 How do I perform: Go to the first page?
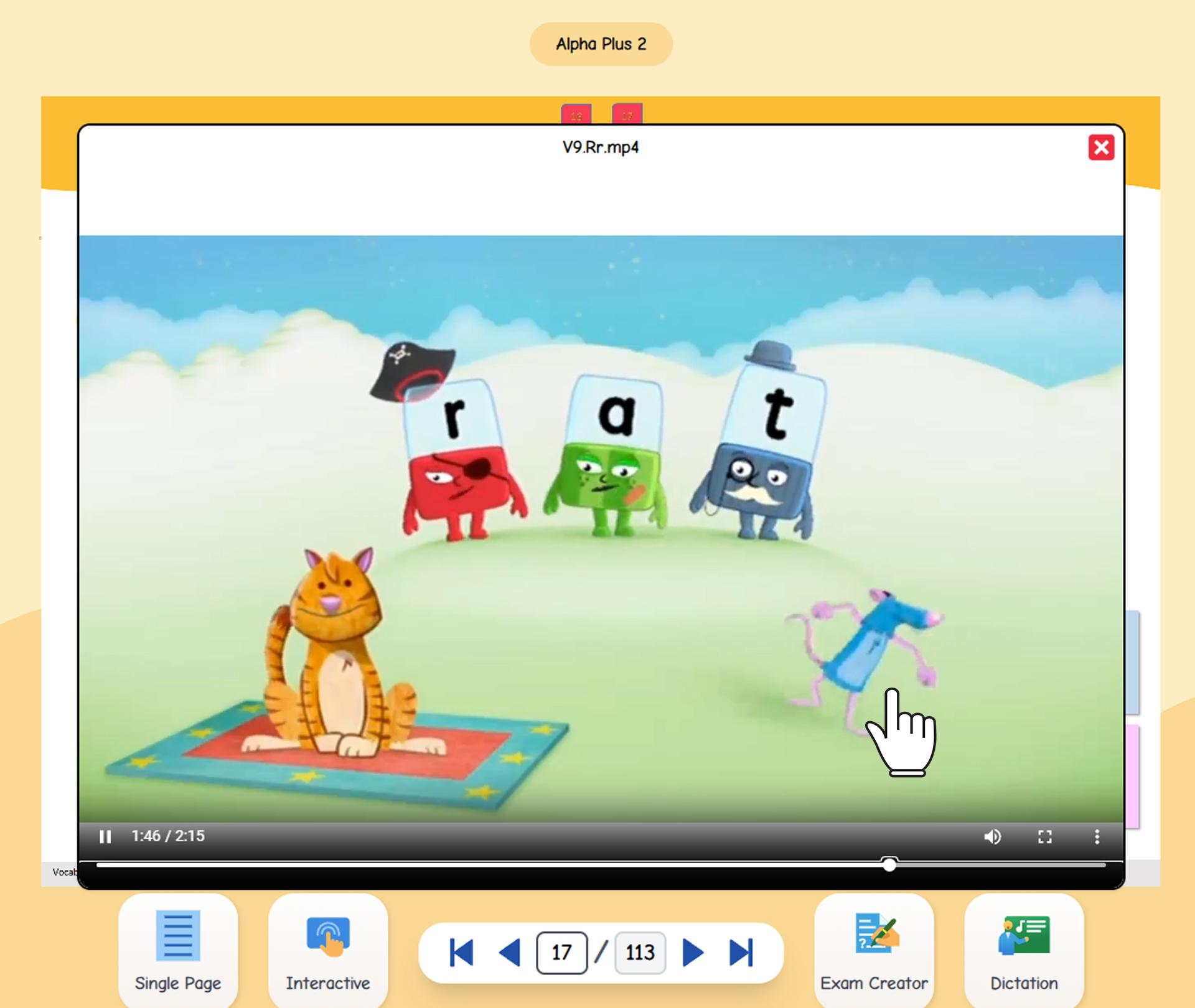pyautogui.click(x=461, y=952)
